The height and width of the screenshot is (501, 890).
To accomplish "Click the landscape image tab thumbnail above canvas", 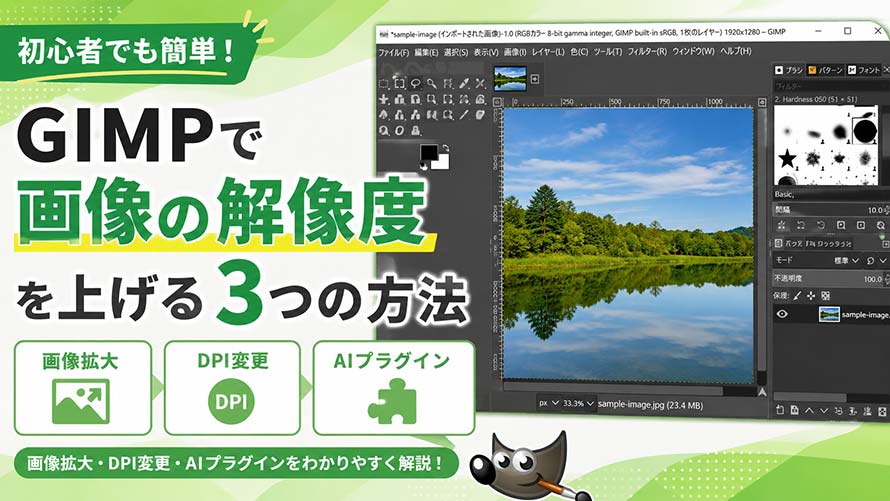I will (x=510, y=79).
